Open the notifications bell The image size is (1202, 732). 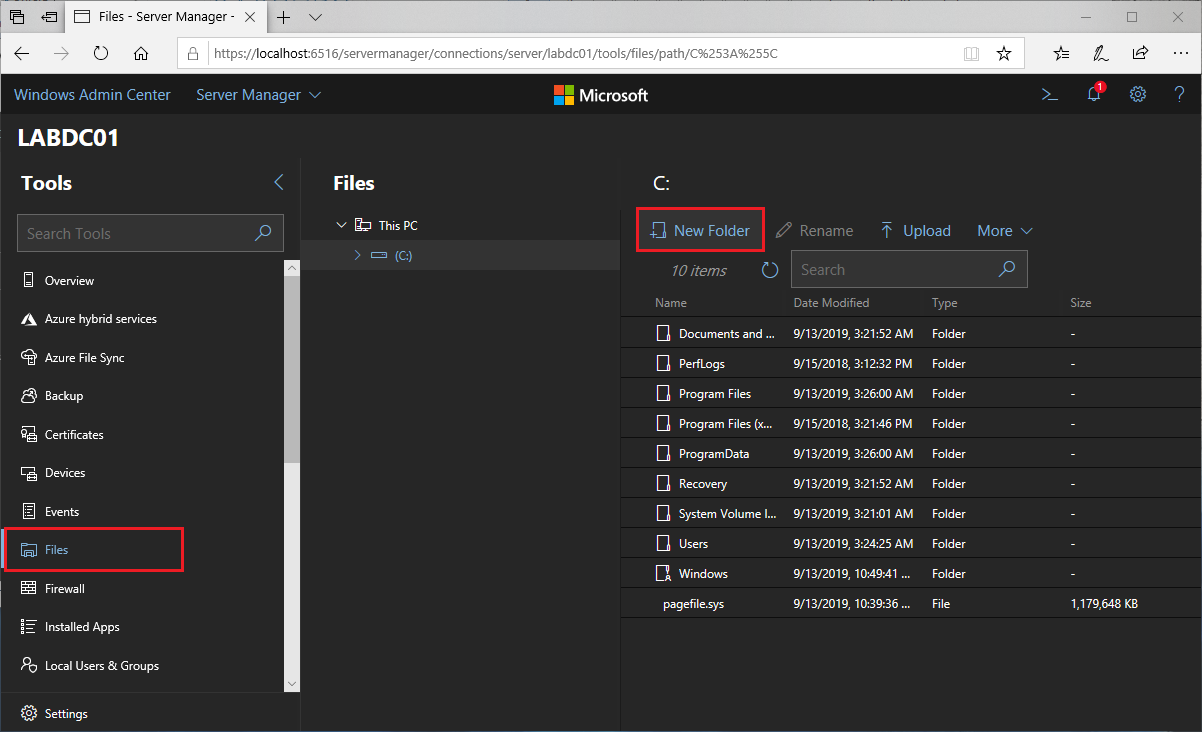click(x=1093, y=94)
